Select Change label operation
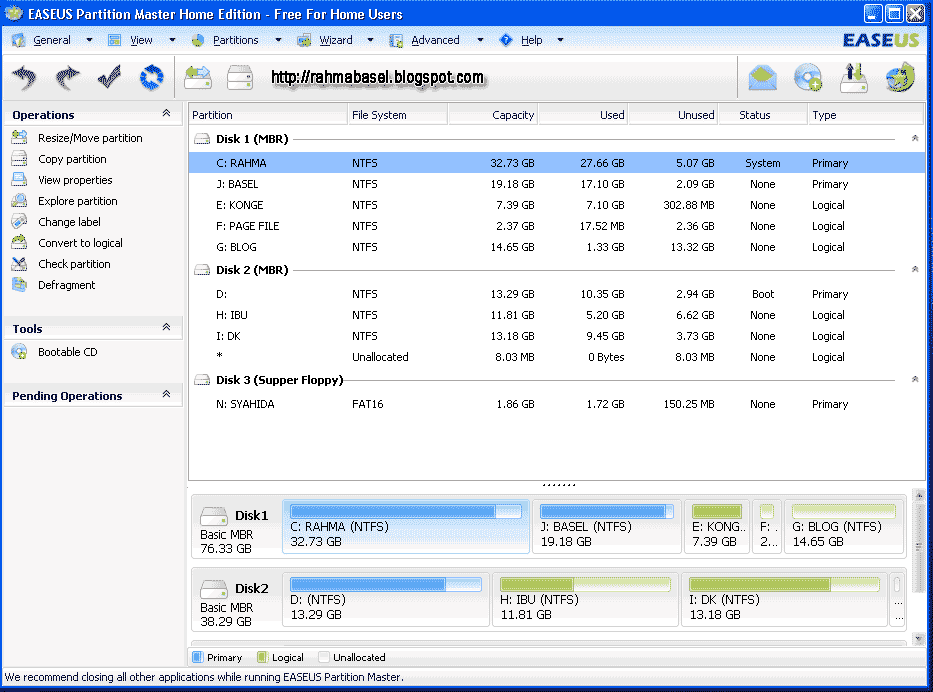Viewport: 933px width, 692px height. (69, 222)
